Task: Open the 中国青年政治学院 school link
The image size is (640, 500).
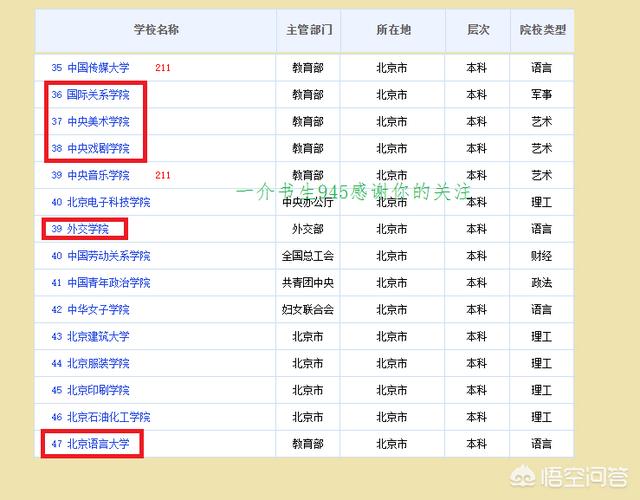Action: pos(109,283)
